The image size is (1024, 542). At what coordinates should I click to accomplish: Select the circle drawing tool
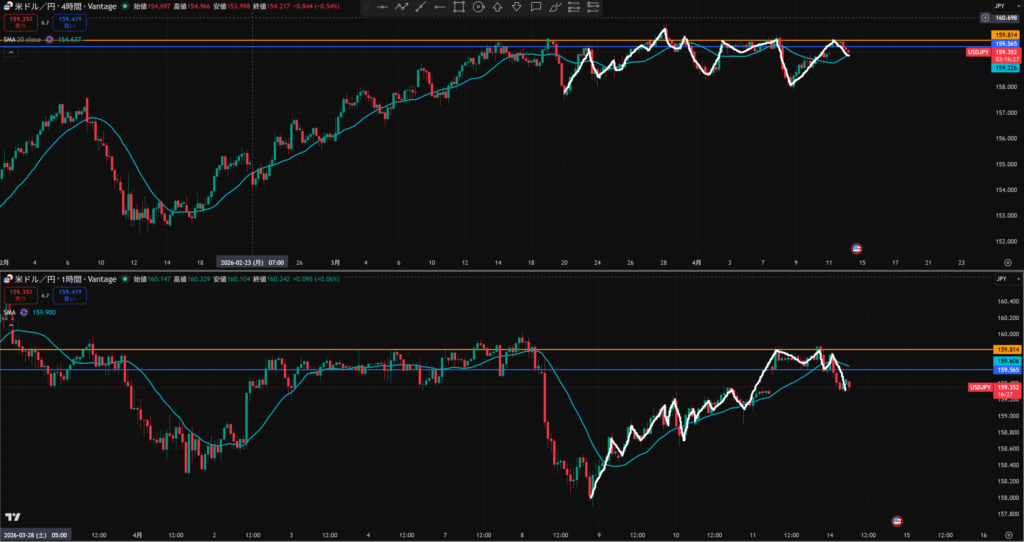pos(478,7)
